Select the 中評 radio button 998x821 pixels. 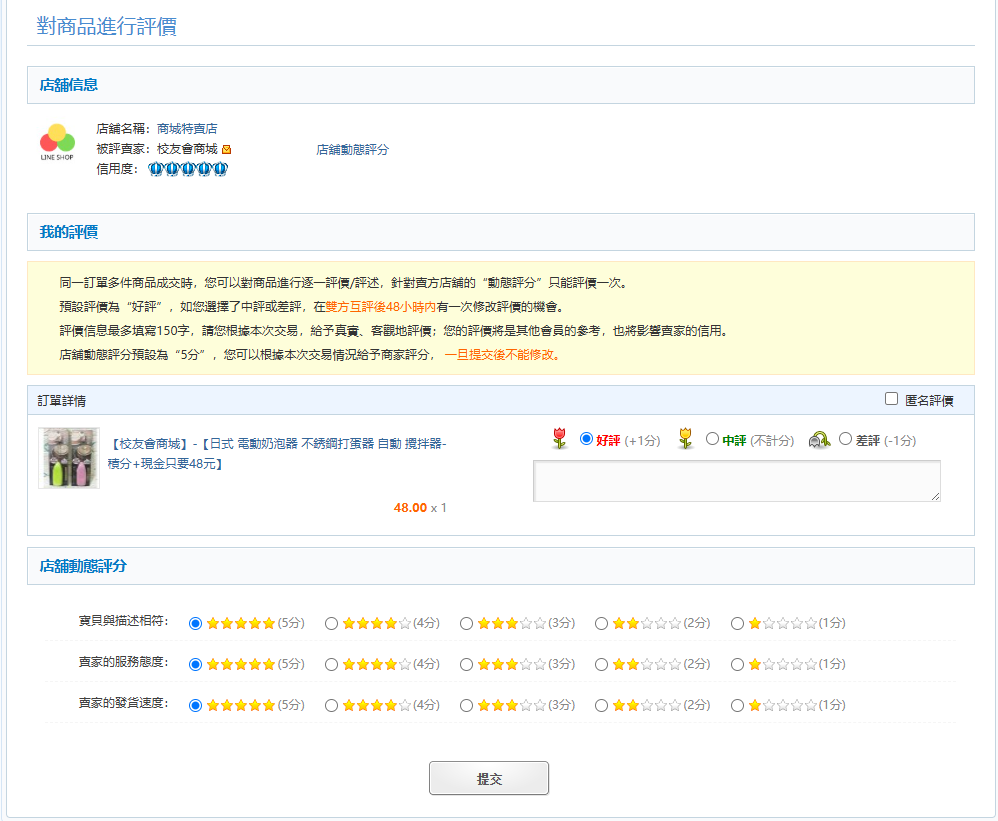click(x=712, y=439)
